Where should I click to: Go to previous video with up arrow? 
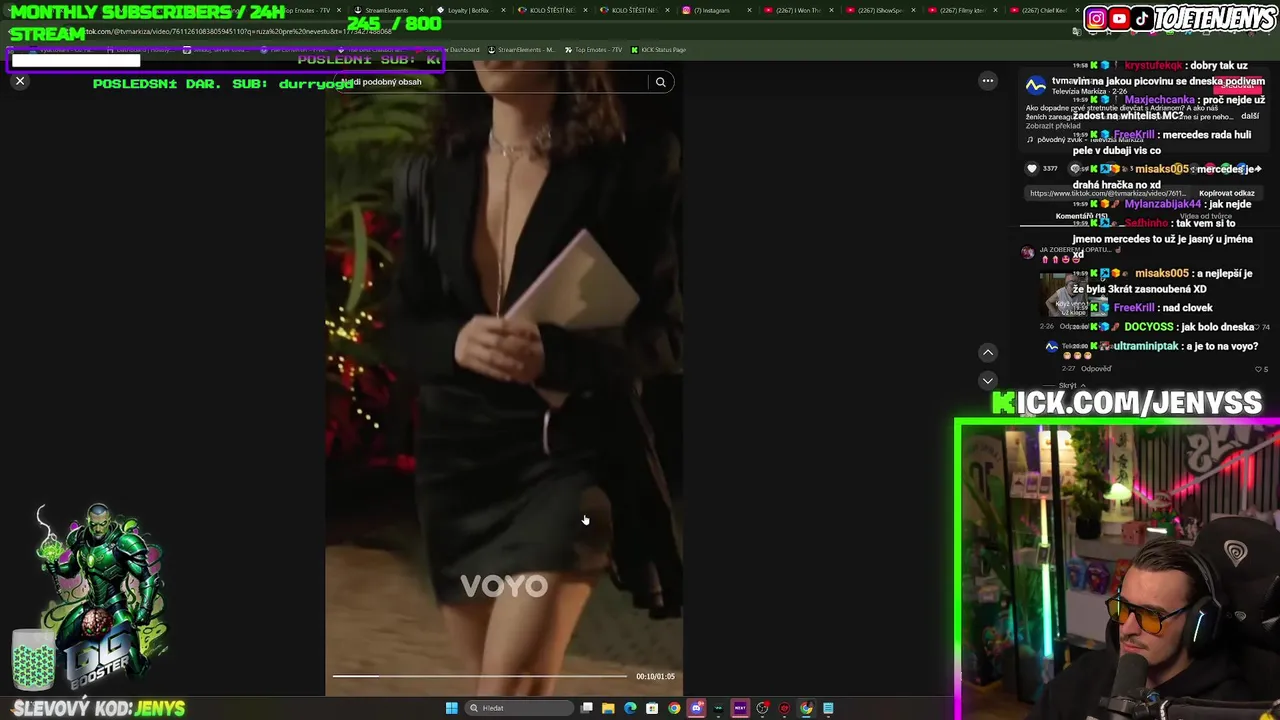pos(988,352)
